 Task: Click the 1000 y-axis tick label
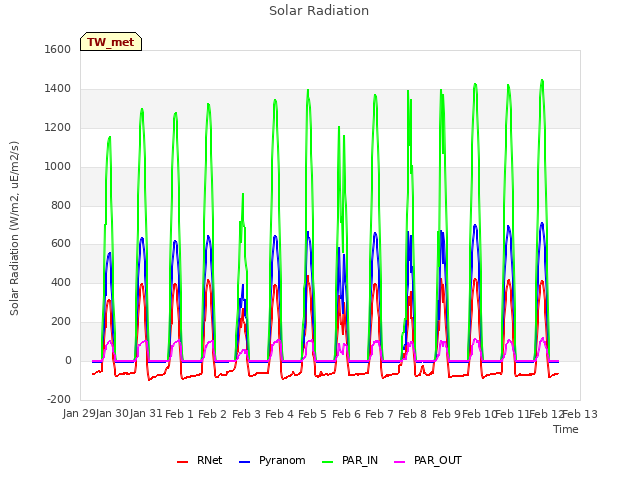point(58,167)
